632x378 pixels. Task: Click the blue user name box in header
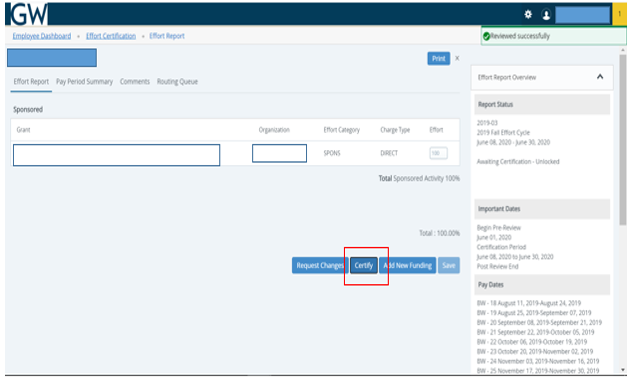582,15
